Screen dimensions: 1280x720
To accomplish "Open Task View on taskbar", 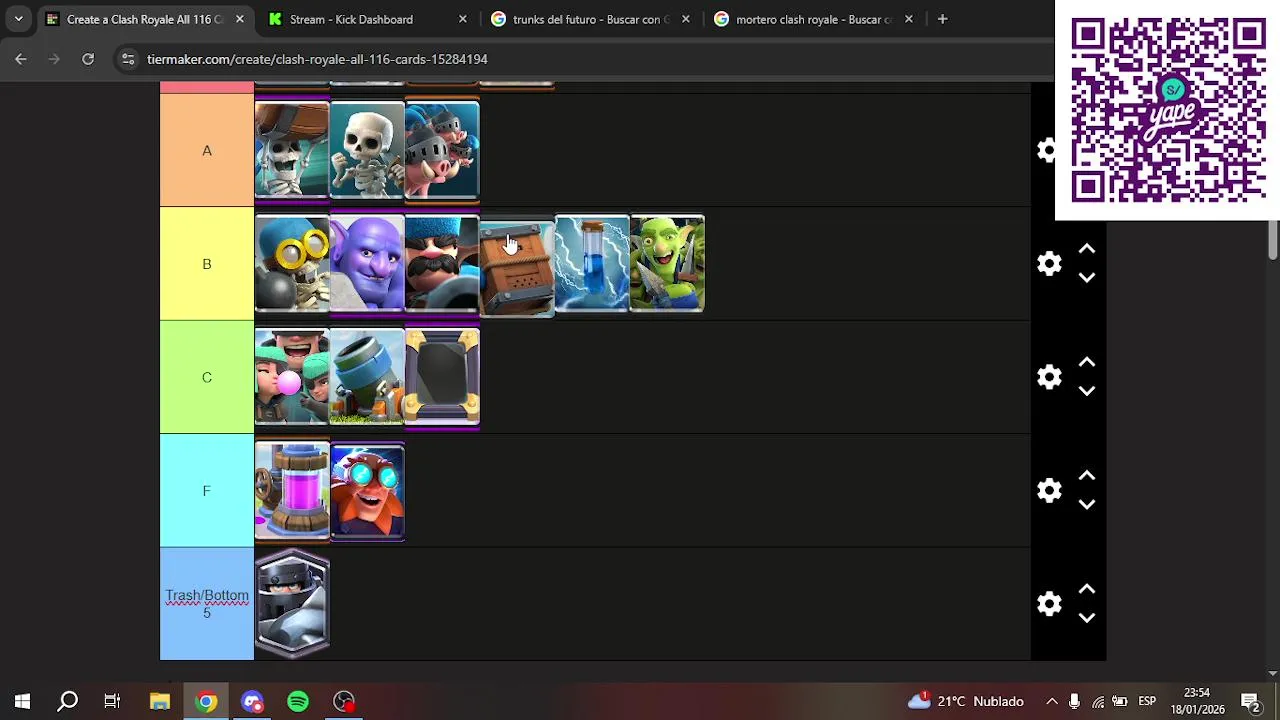I will (112, 701).
